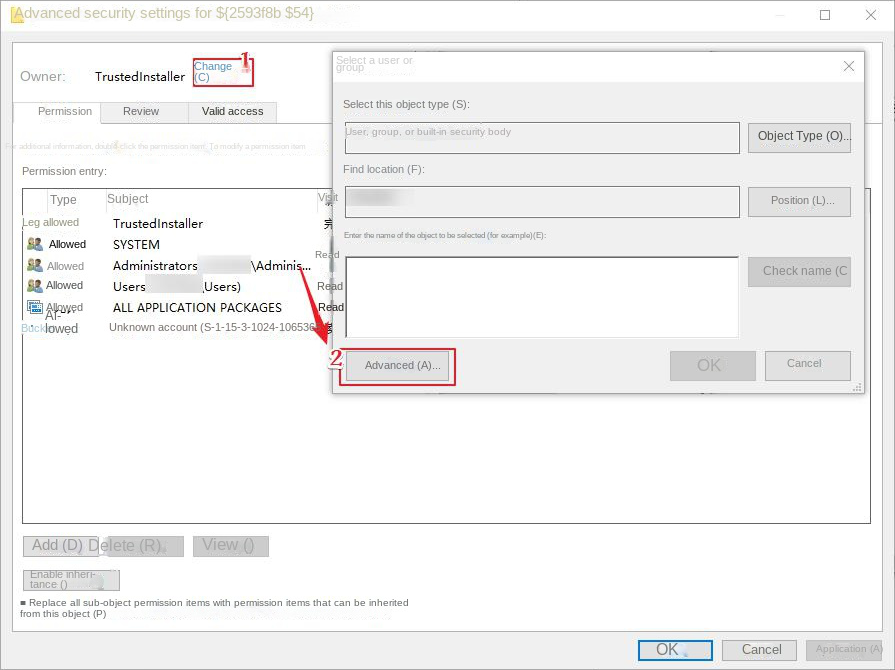Click the Allowed entry icon for TrustedInstaller row
This screenshot has height=670, width=895.
pos(35,222)
